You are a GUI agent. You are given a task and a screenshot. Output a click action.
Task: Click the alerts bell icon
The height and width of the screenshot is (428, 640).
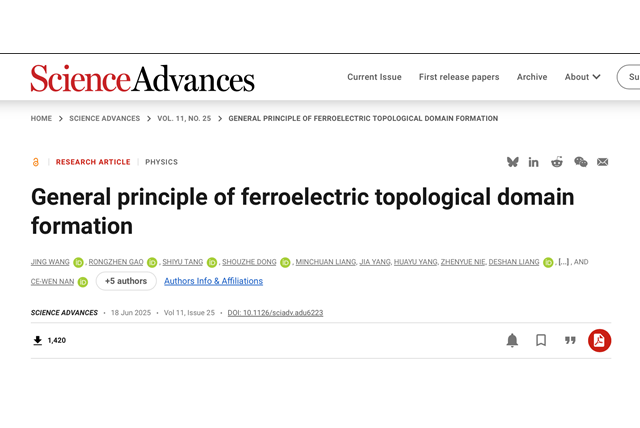(512, 340)
